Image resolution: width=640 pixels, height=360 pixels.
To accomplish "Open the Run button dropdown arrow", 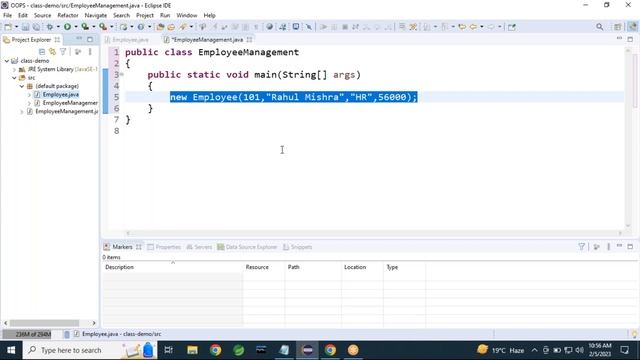I will pos(76,27).
